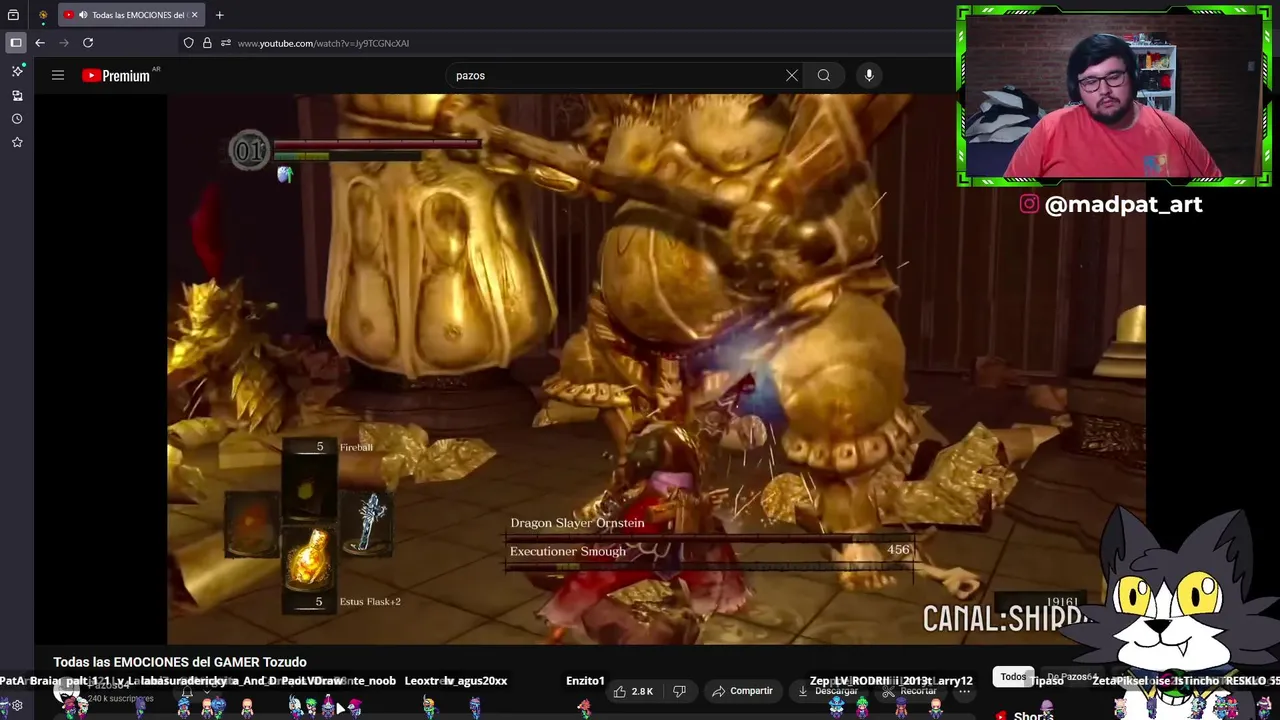Open the AI sparkle sidebar icon
Viewport: 1280px width, 720px height.
[17, 72]
